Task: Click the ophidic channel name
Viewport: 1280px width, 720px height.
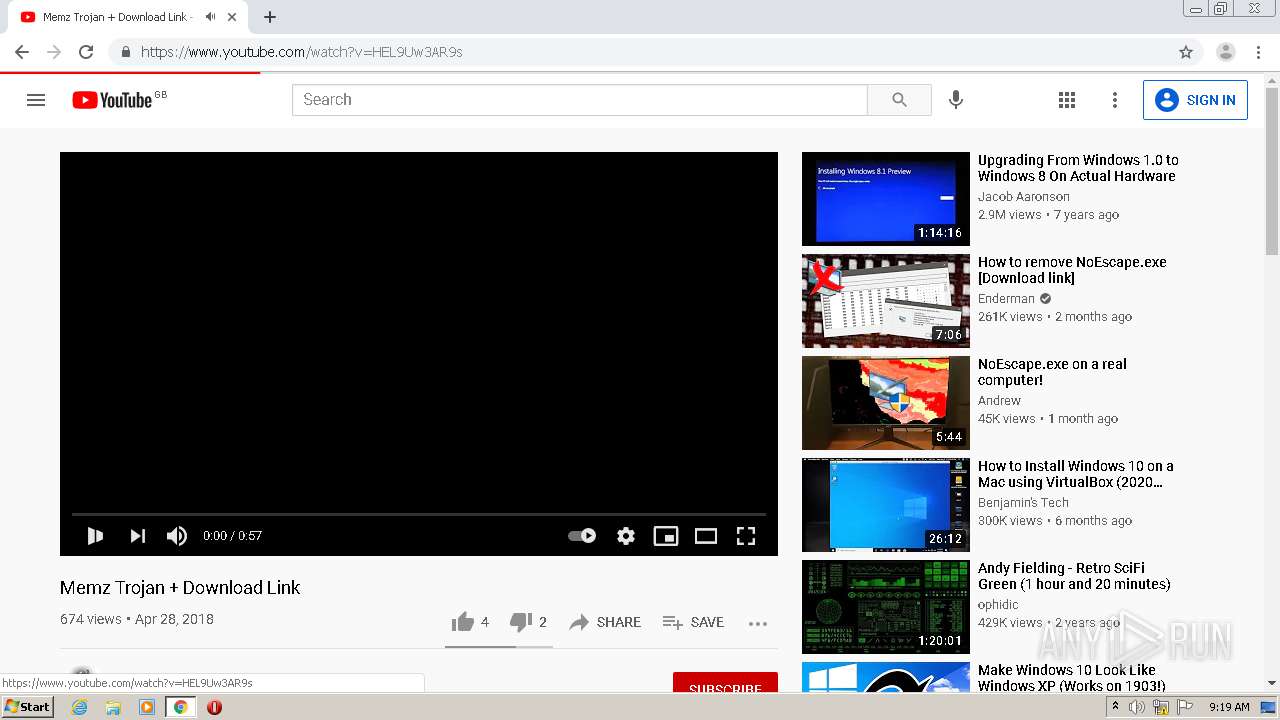Action: (998, 605)
